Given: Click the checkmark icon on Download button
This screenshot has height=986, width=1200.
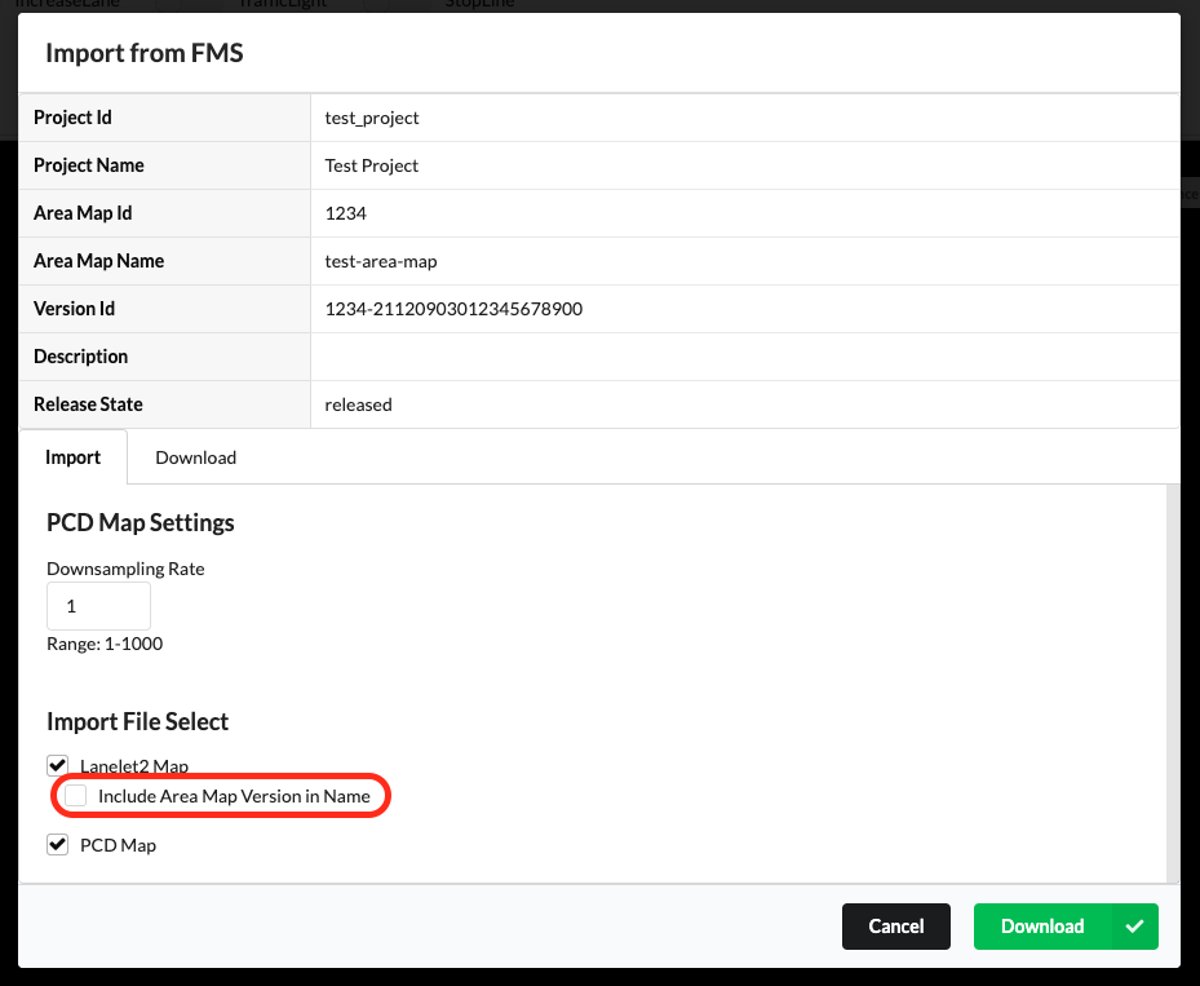Looking at the screenshot, I should coord(1134,926).
